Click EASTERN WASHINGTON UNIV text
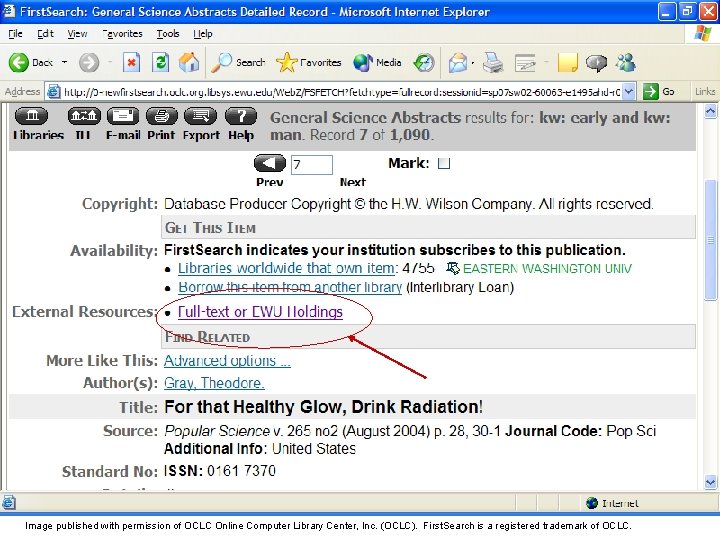The height and width of the screenshot is (540, 720). [x=547, y=269]
